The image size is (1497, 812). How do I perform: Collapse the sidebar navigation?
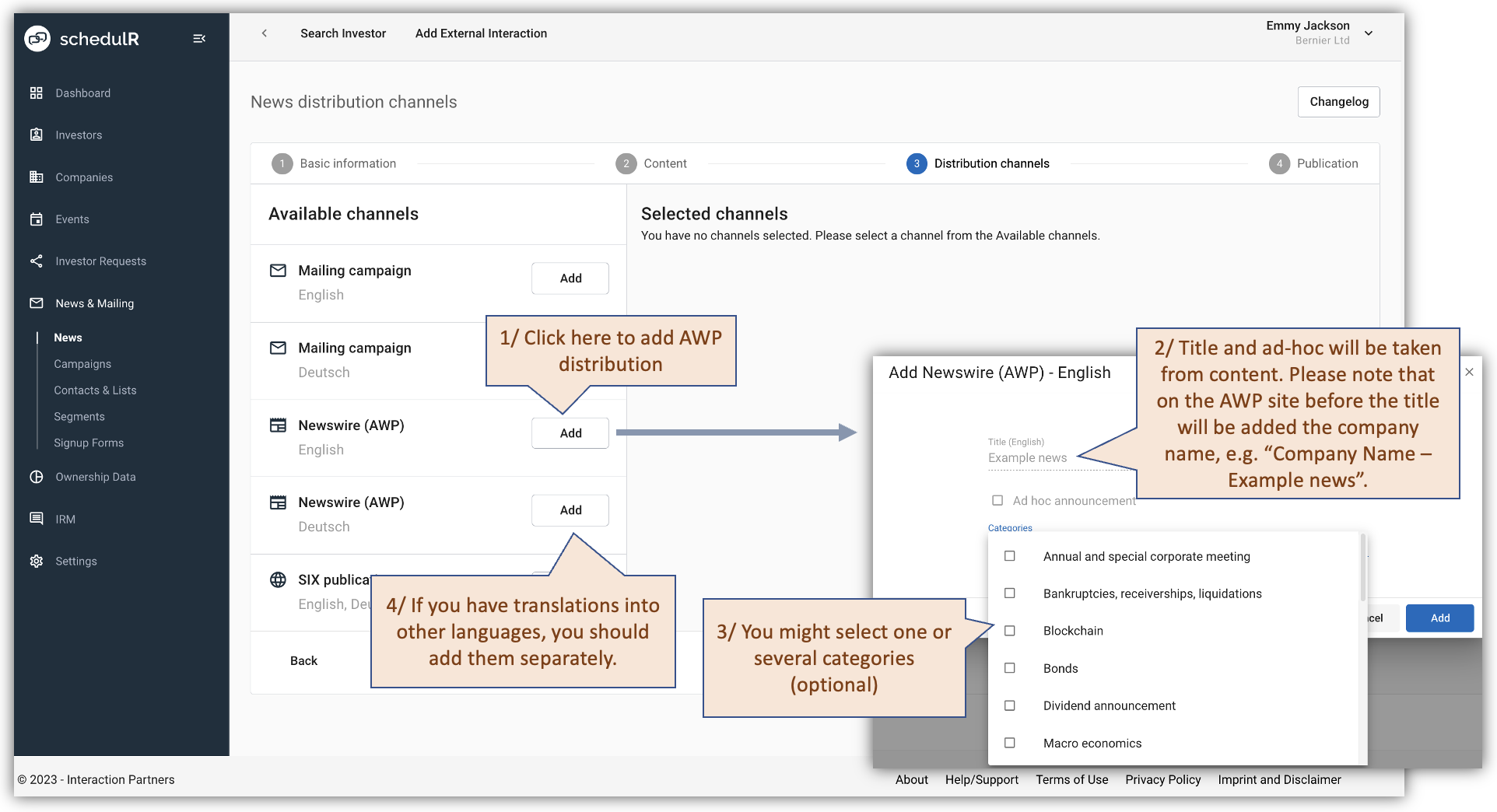[199, 38]
